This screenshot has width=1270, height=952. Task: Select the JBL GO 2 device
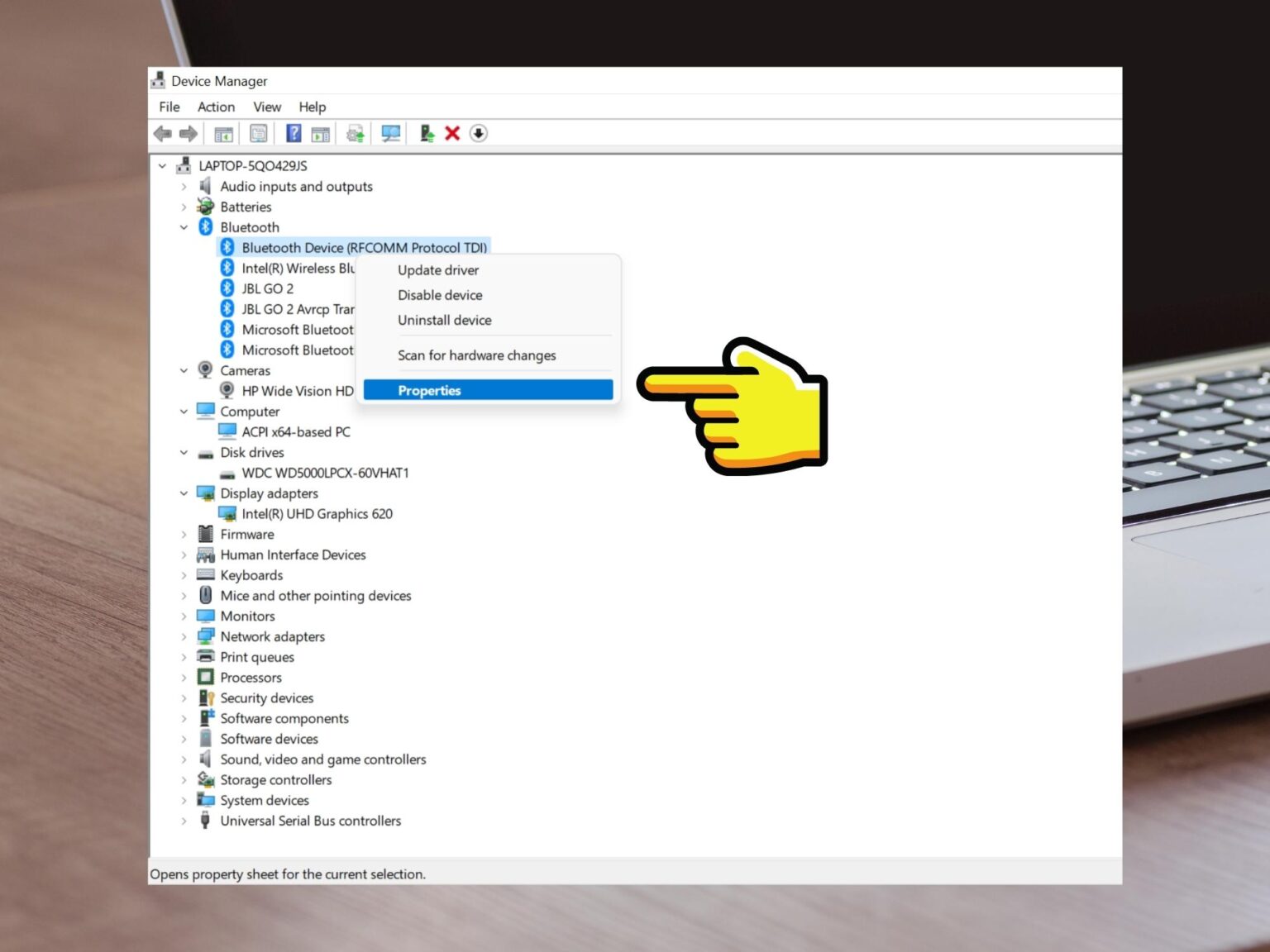267,288
